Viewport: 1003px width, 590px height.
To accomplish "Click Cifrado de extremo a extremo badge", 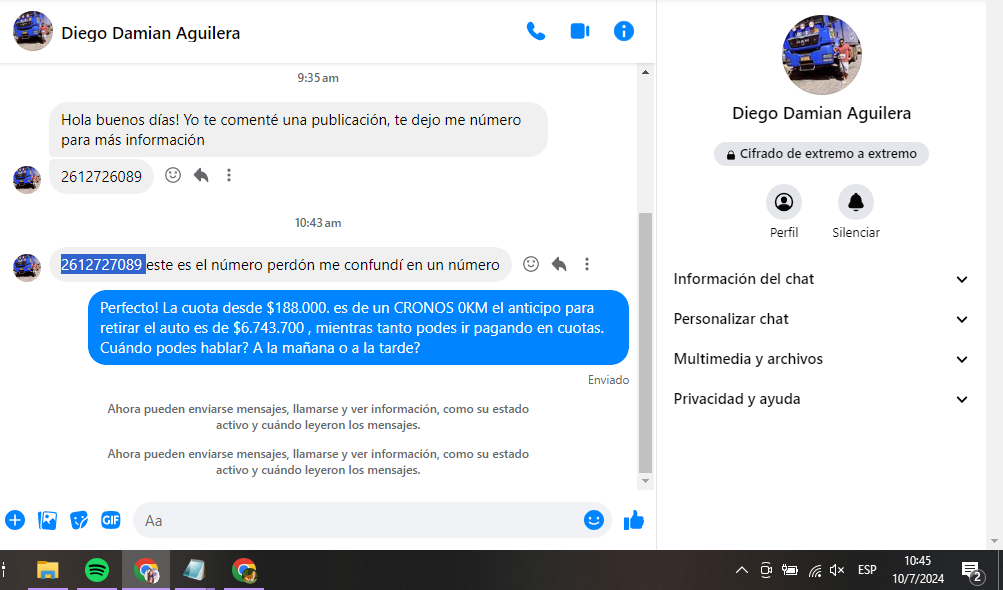I will pyautogui.click(x=821, y=154).
